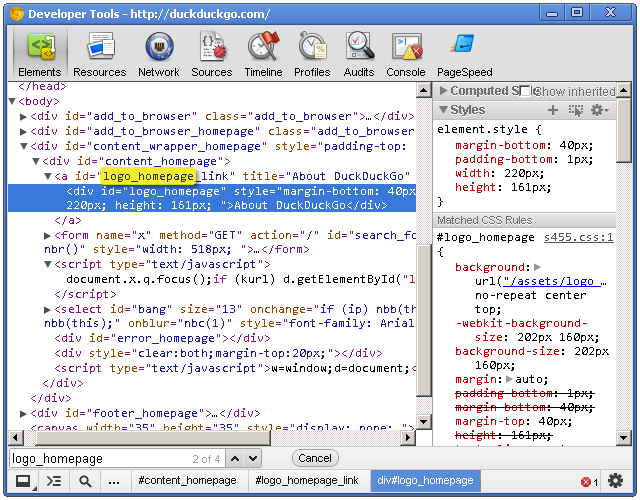Go to next search result arrow
The image size is (640, 500).
point(253,459)
